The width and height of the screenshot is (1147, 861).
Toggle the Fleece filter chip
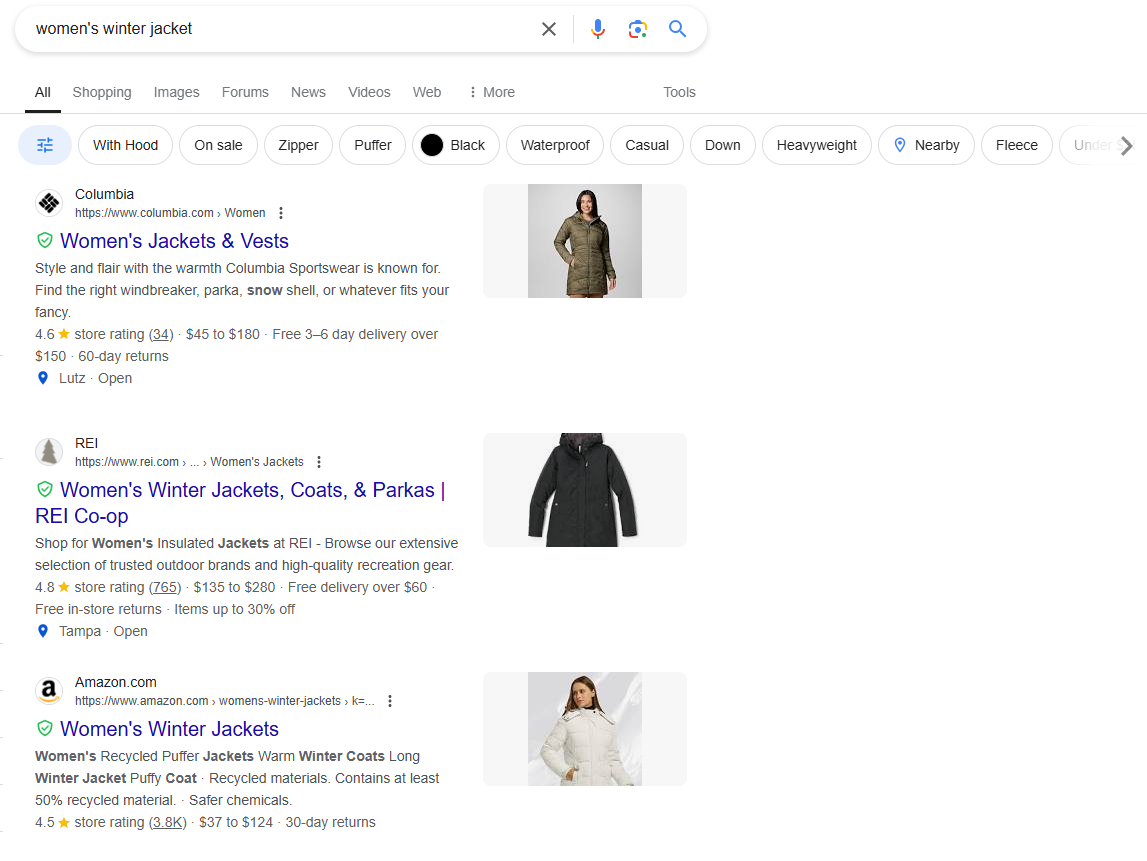pos(1016,145)
